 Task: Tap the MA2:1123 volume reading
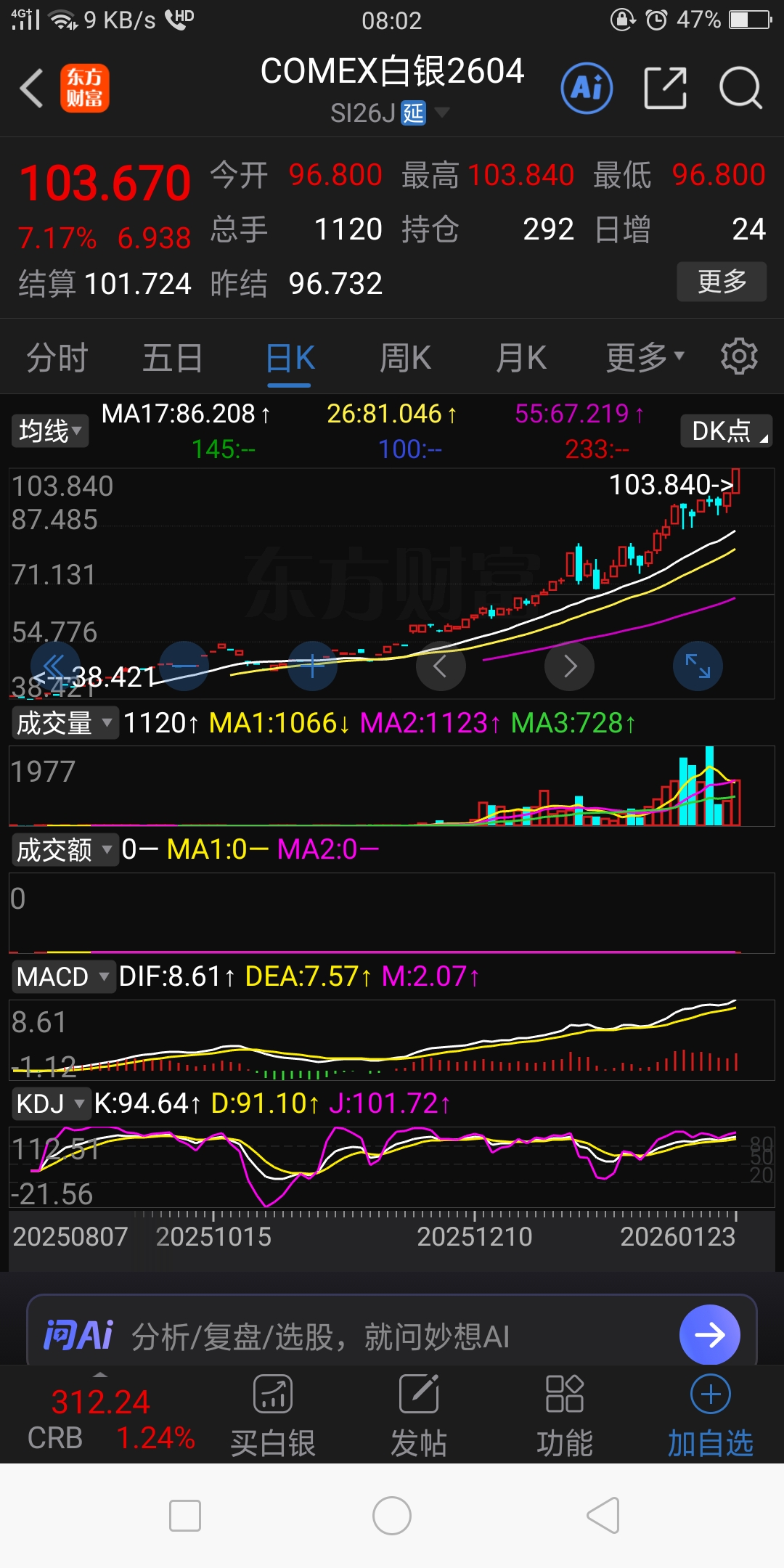(430, 723)
